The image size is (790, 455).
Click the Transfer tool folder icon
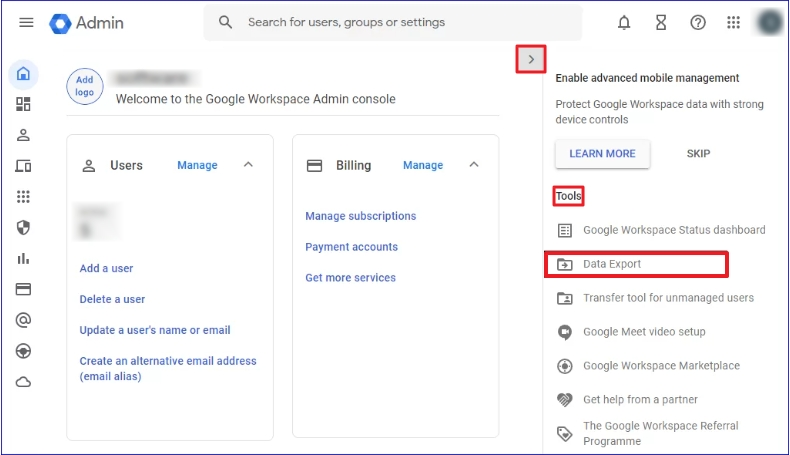click(x=565, y=298)
